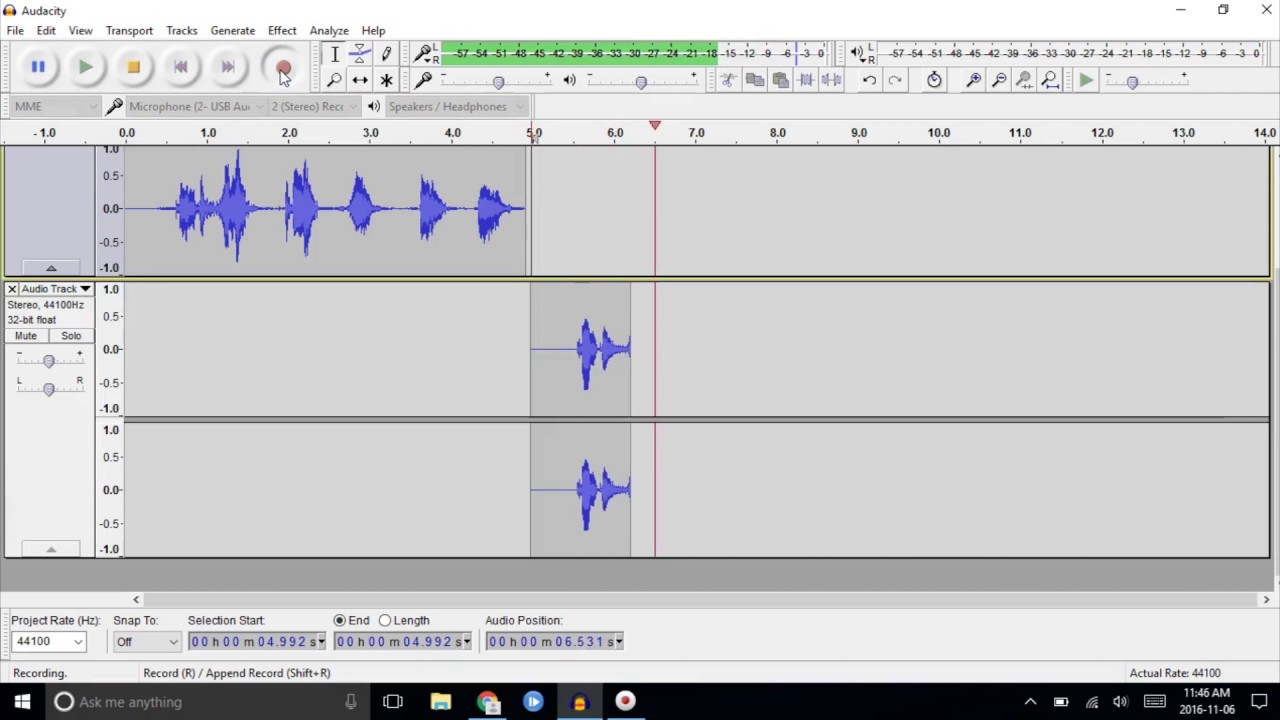Open the Speakers / Headphones output dropdown
This screenshot has height=720, width=1280.
pyautogui.click(x=457, y=106)
